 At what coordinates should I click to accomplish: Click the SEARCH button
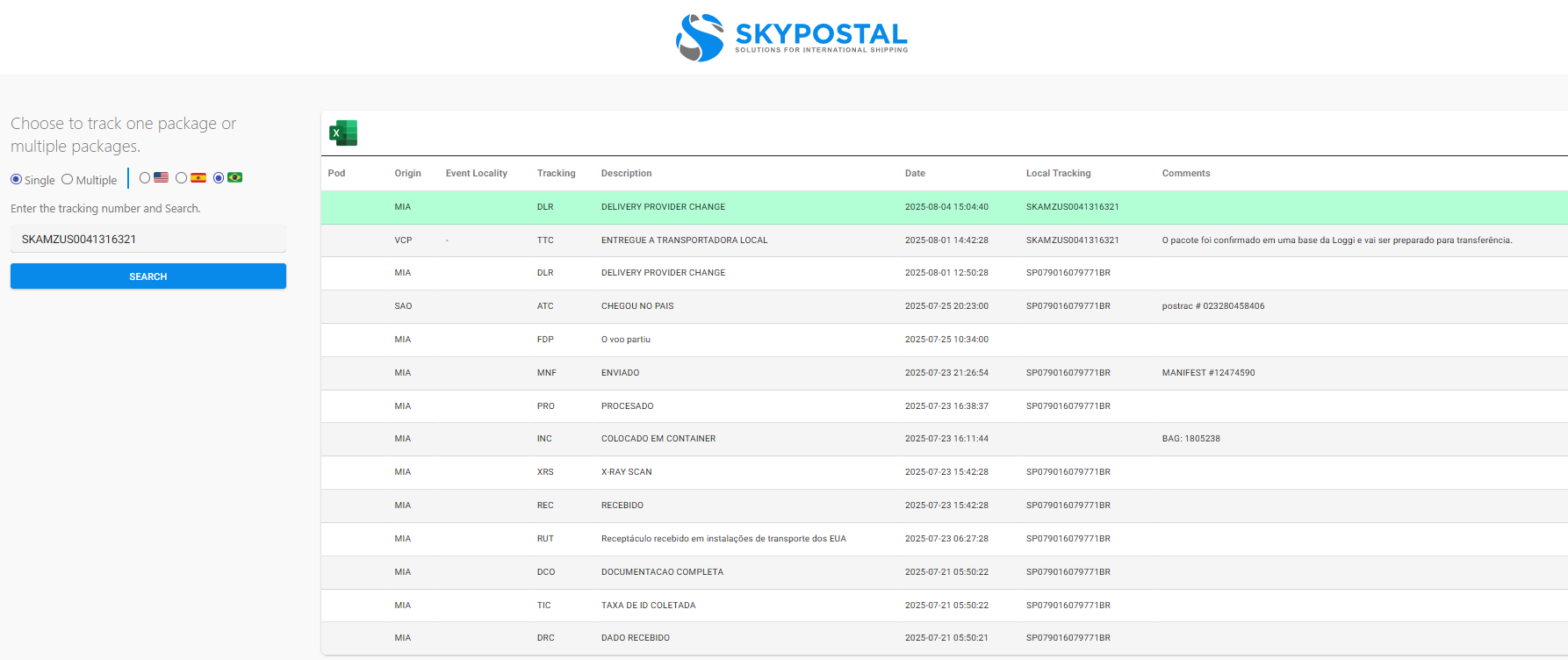pyautogui.click(x=148, y=276)
